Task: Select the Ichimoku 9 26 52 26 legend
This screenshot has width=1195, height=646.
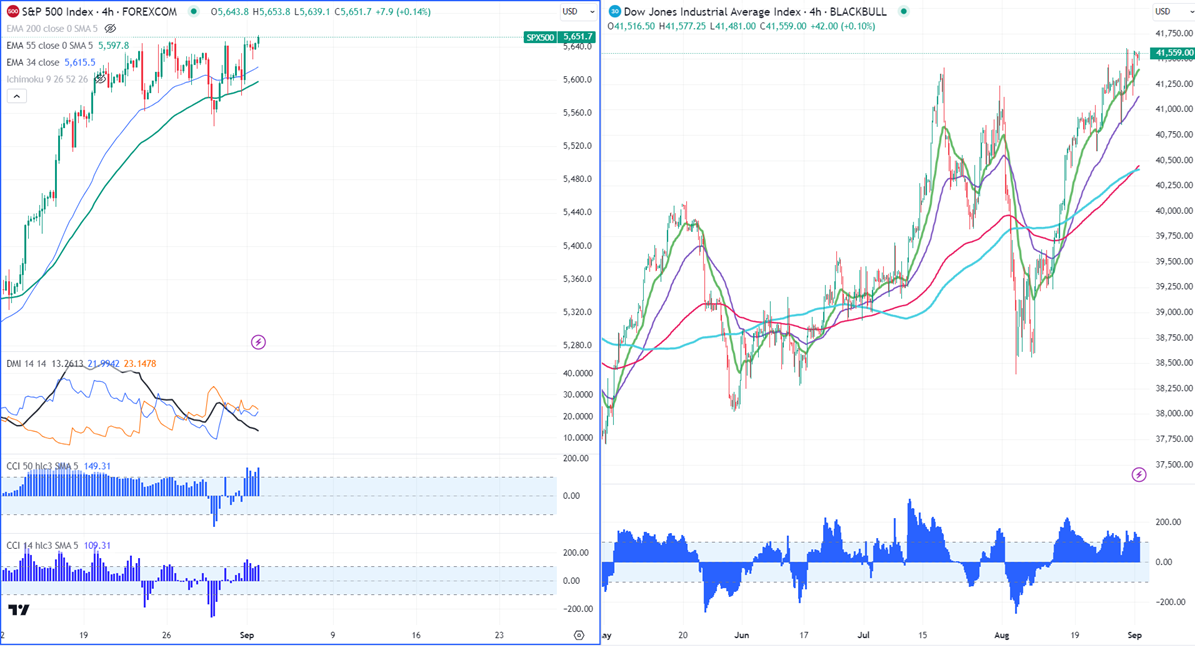Action: coord(47,79)
